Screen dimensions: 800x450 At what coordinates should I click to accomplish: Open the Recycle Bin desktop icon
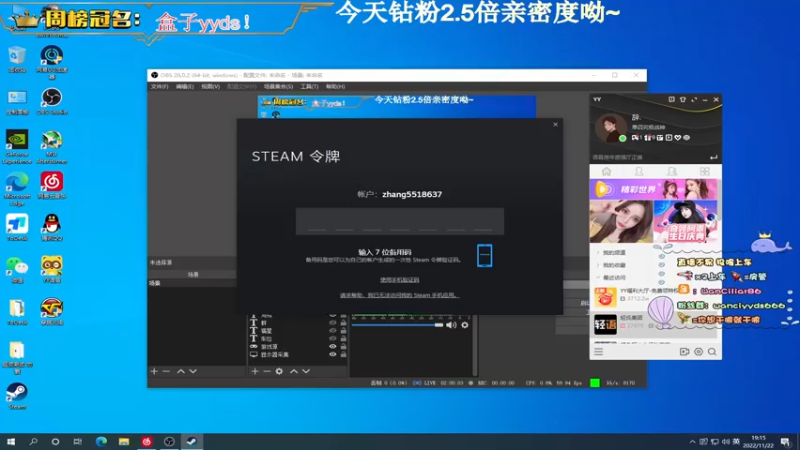pos(17,59)
